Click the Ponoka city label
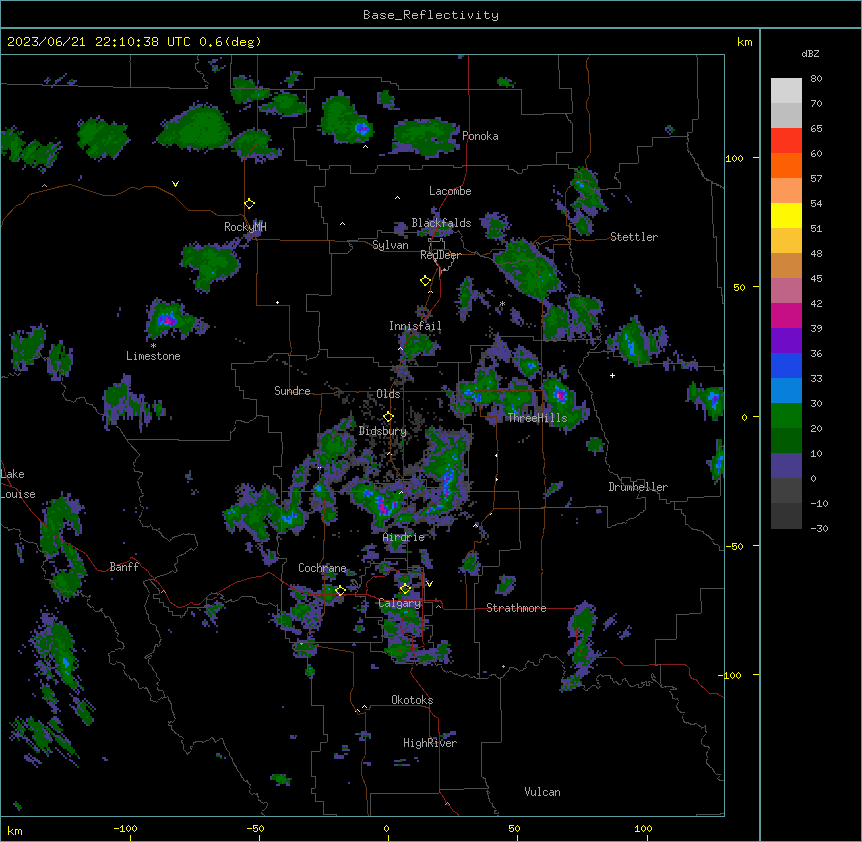Screen dimensions: 862x842 (480, 136)
